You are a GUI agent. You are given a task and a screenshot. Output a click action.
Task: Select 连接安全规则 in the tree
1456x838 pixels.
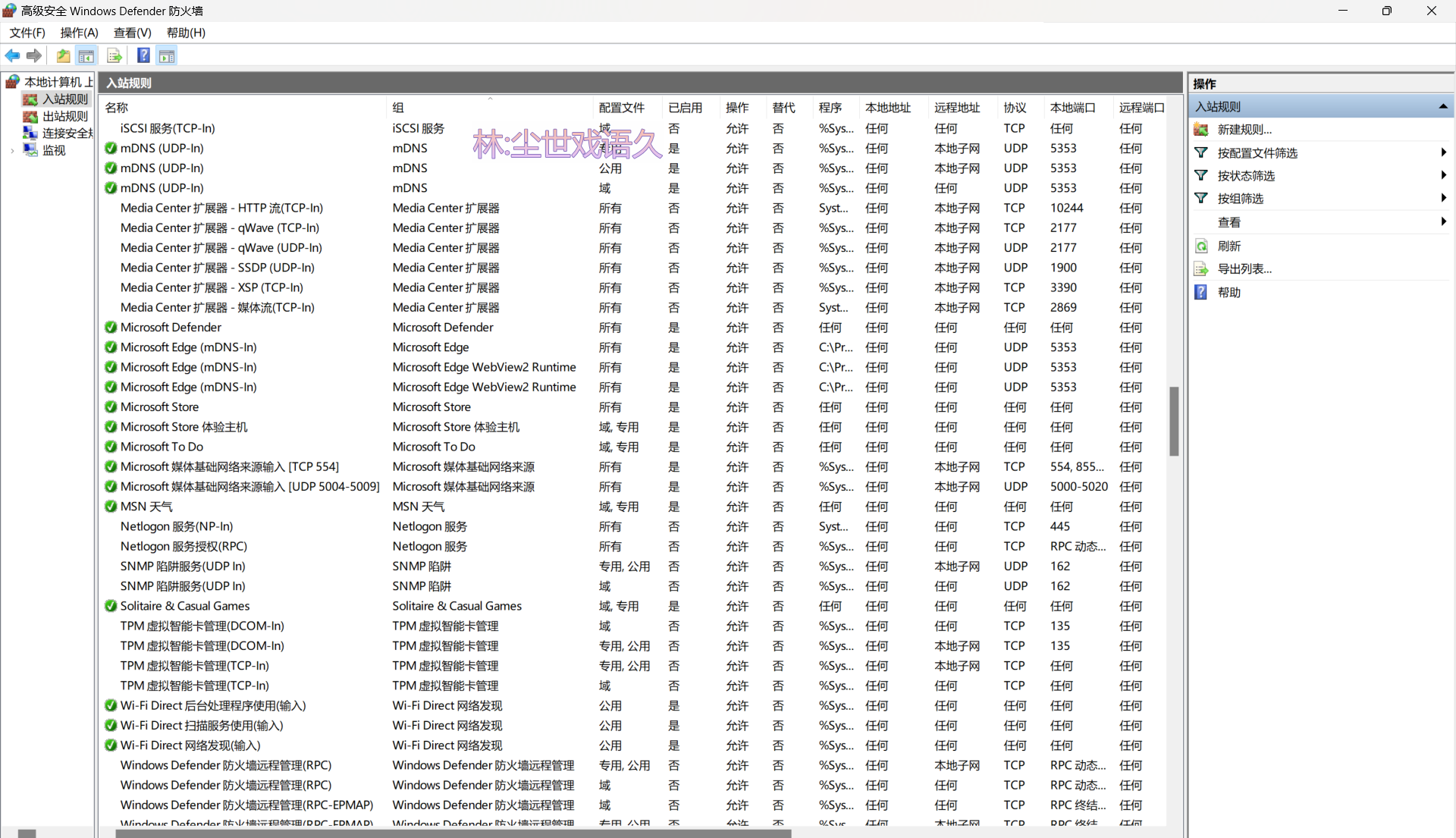point(67,133)
